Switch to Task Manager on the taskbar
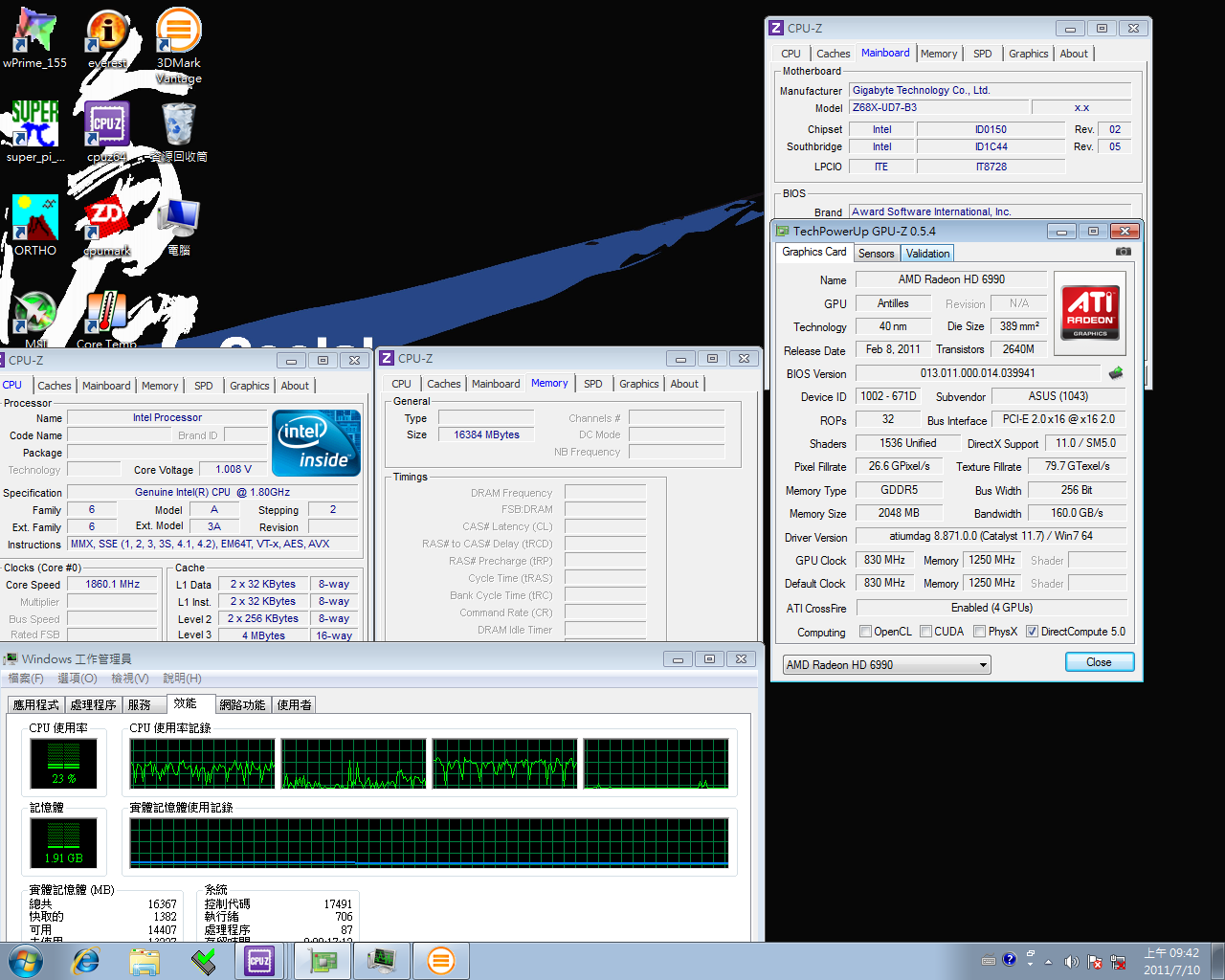 [382, 961]
